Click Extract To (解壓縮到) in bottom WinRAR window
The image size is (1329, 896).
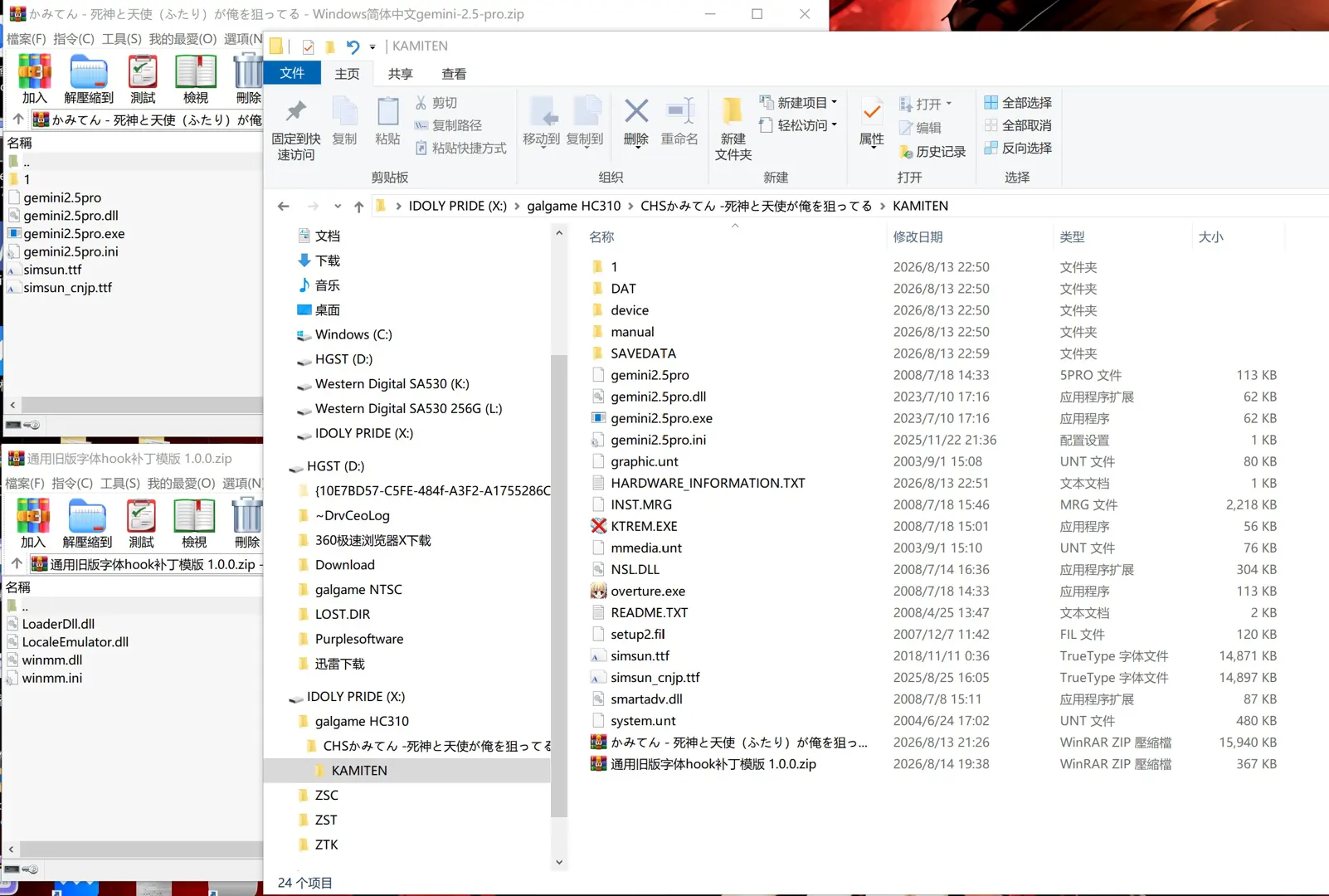point(87,524)
